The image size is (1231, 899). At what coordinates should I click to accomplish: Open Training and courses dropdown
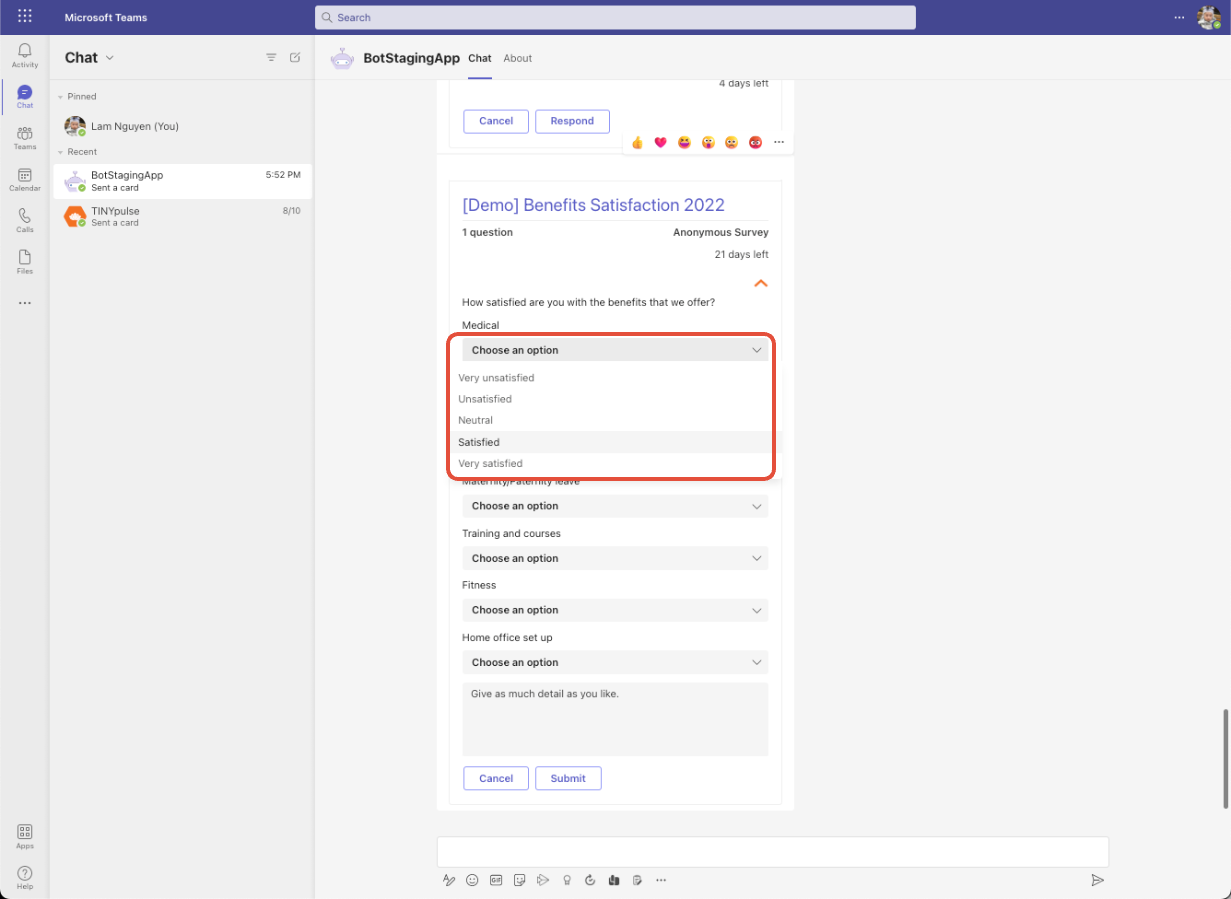click(615, 558)
